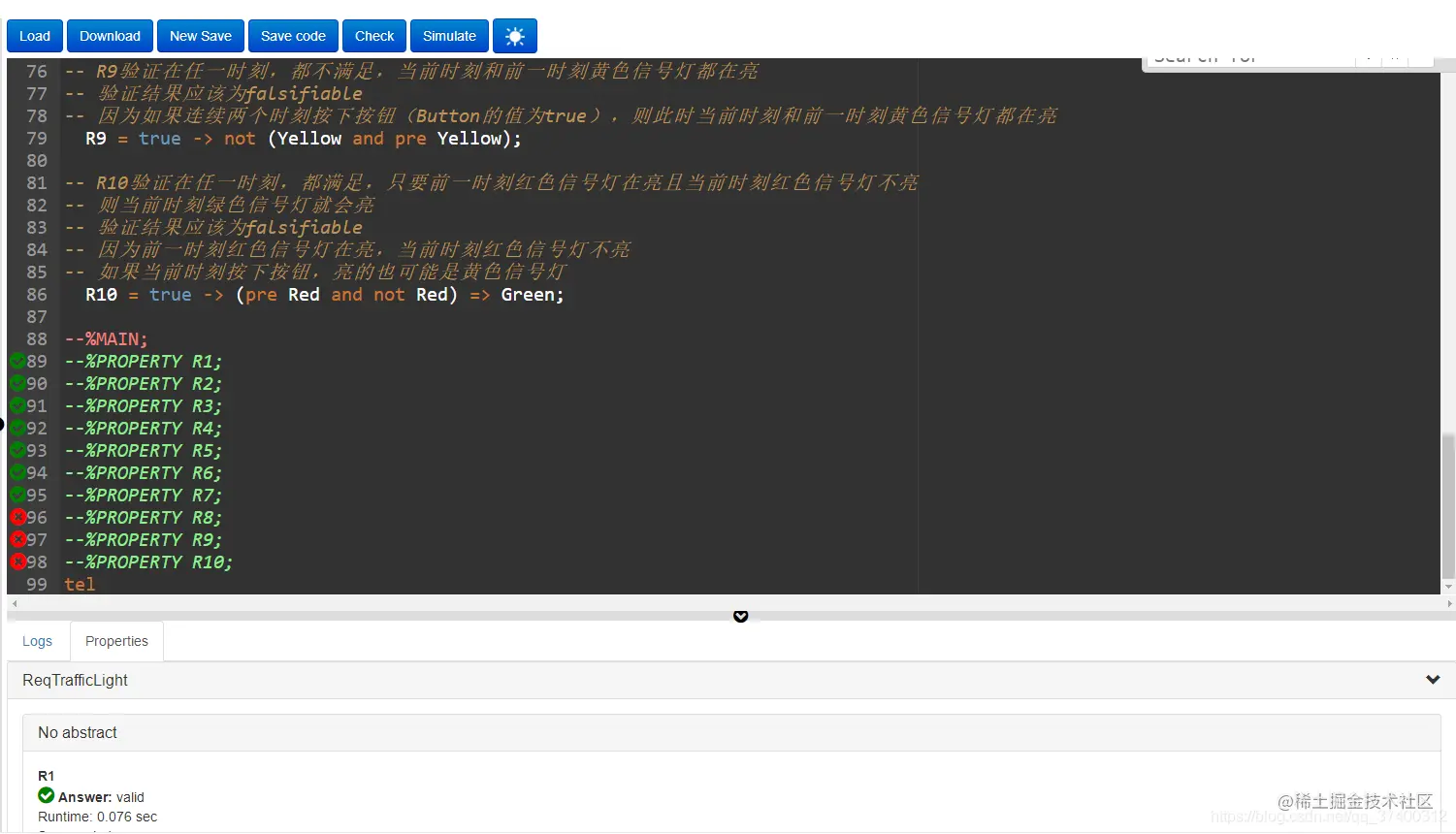Click the R1 result heading
The height and width of the screenshot is (834, 1456).
[x=47, y=776]
